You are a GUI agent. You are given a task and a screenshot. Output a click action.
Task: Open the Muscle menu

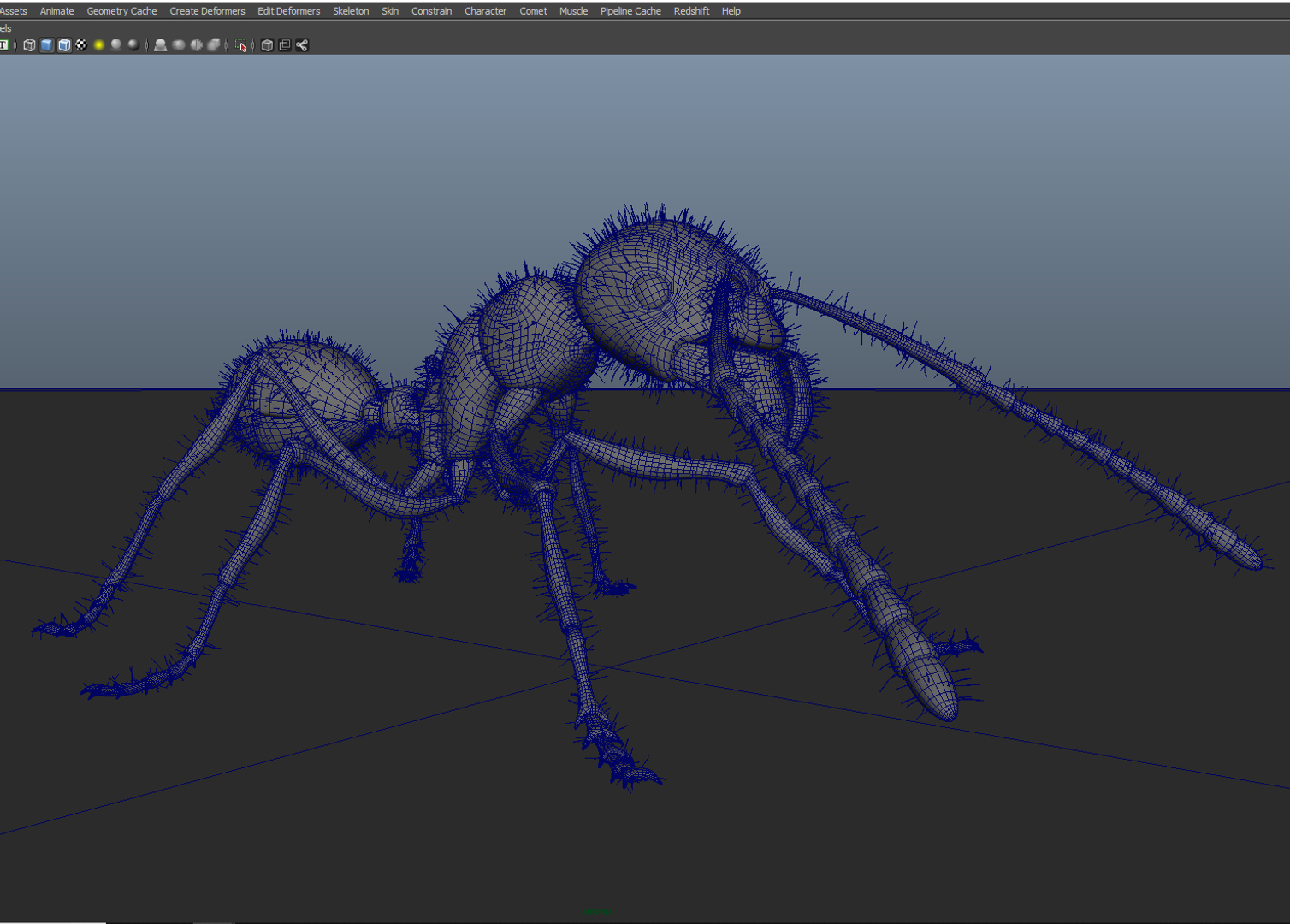coord(573,11)
